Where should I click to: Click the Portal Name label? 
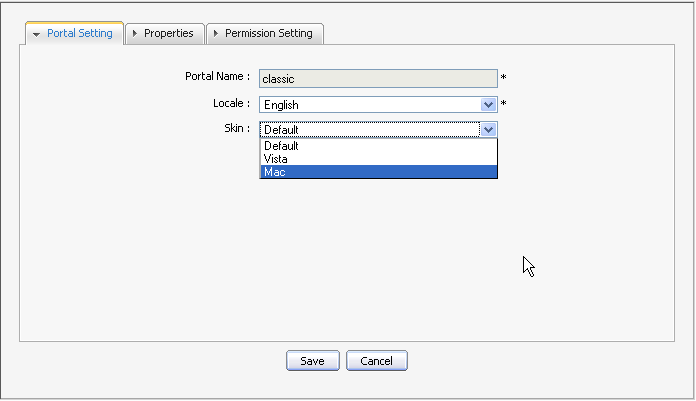(218, 76)
